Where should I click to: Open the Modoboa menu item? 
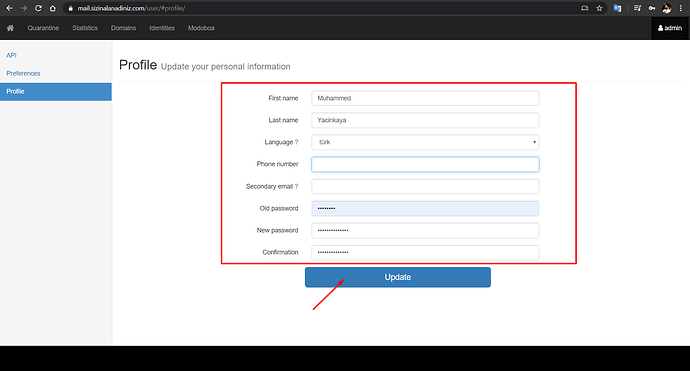201,28
